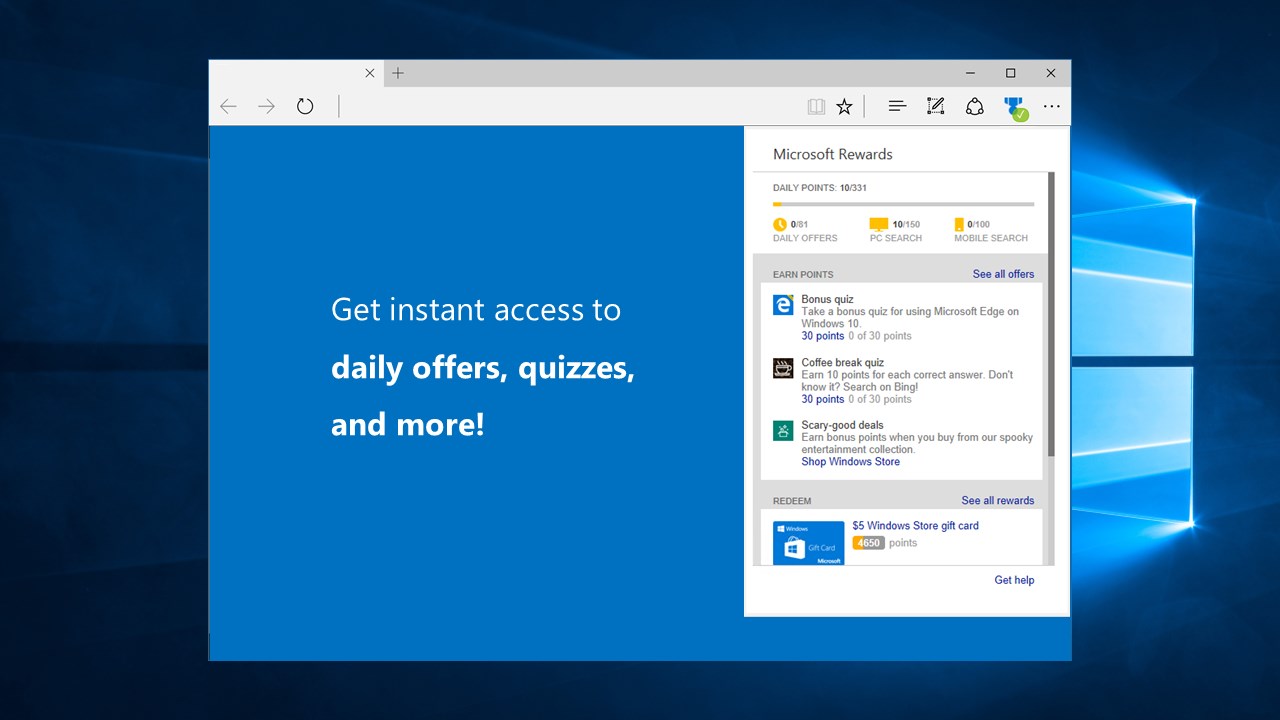Click Get help at the bottom

(x=1014, y=580)
